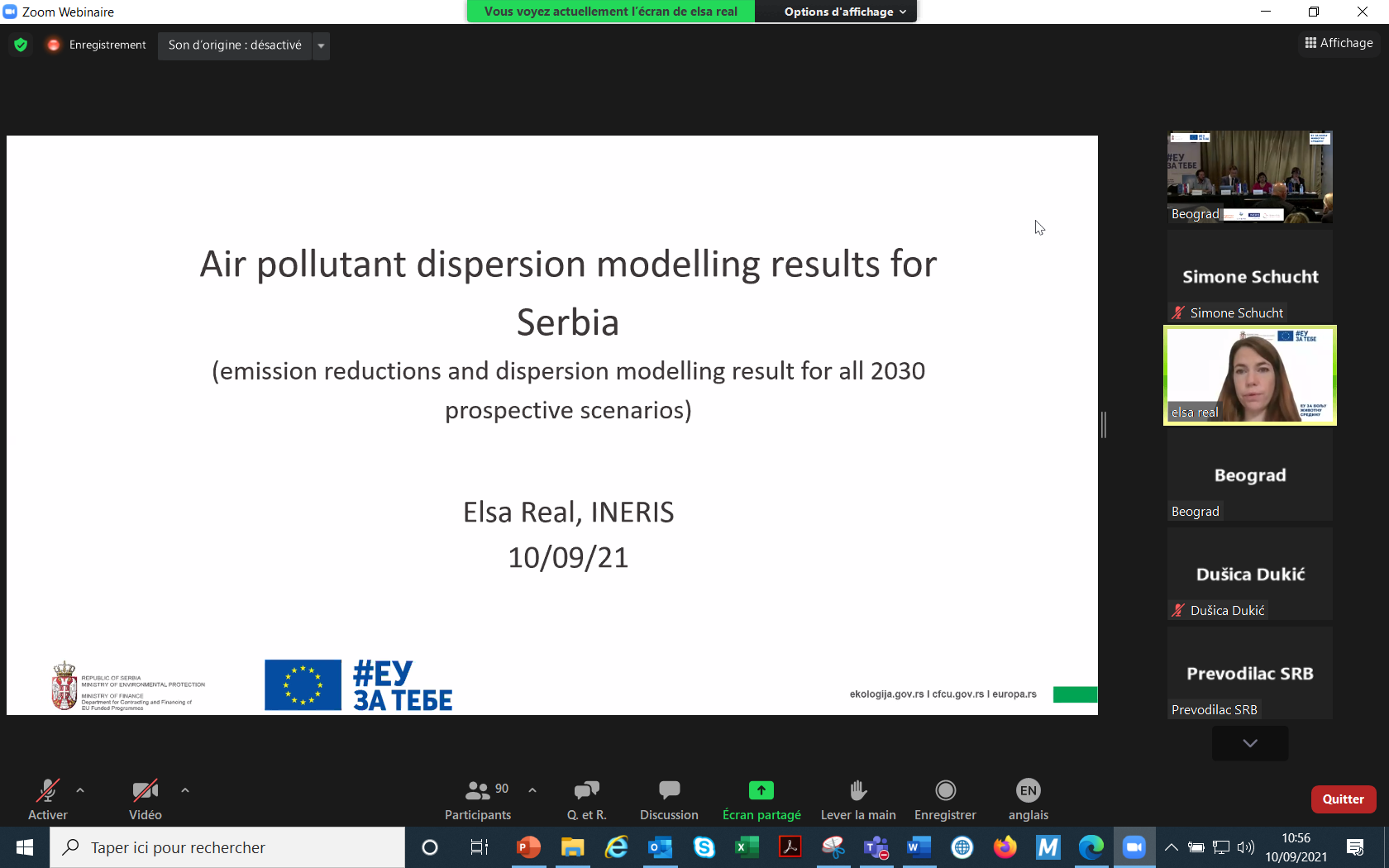Open PowerPoint from the taskbar
This screenshot has height=868, width=1389.
529,847
